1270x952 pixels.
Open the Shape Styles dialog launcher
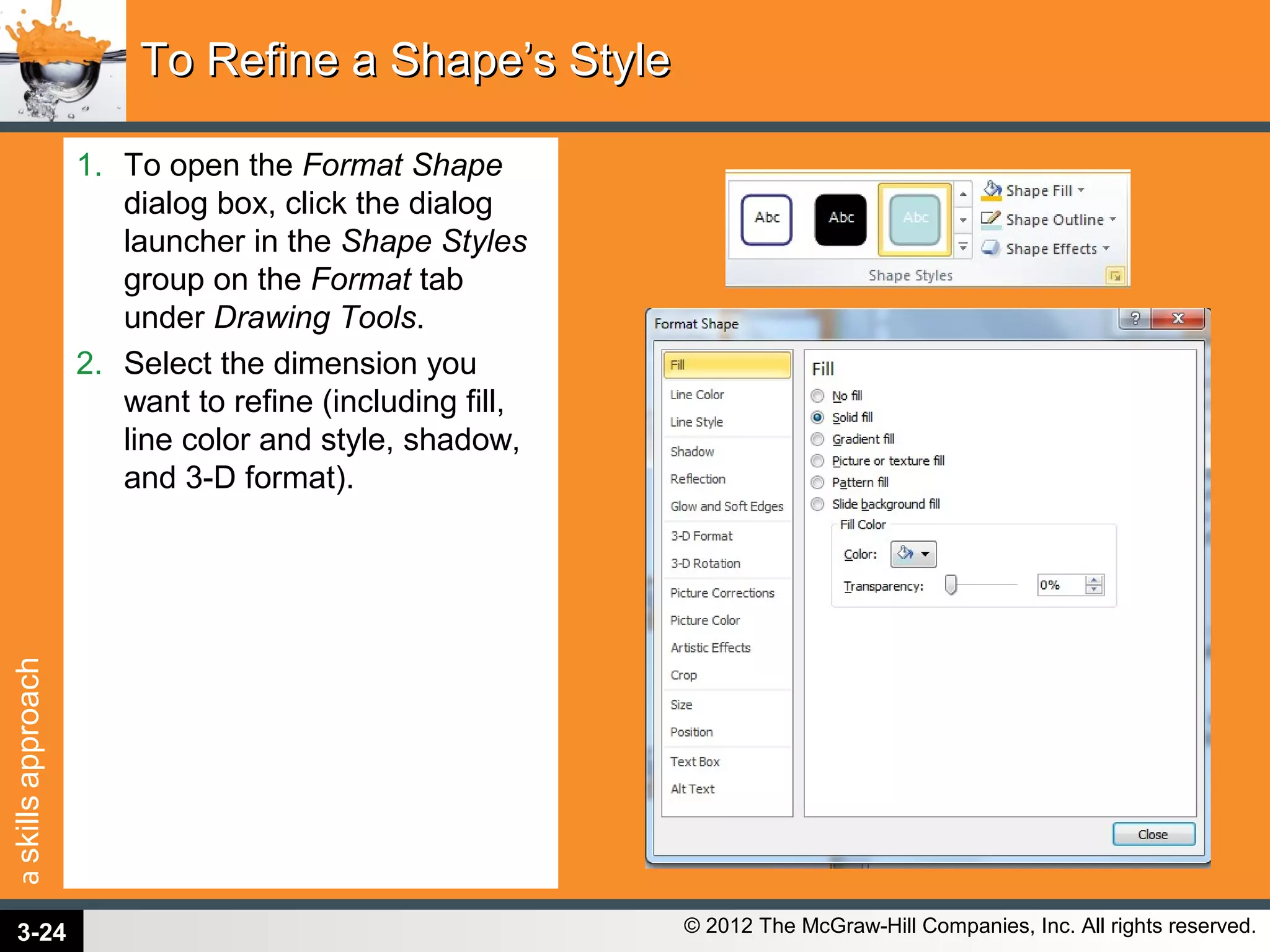click(x=1115, y=276)
